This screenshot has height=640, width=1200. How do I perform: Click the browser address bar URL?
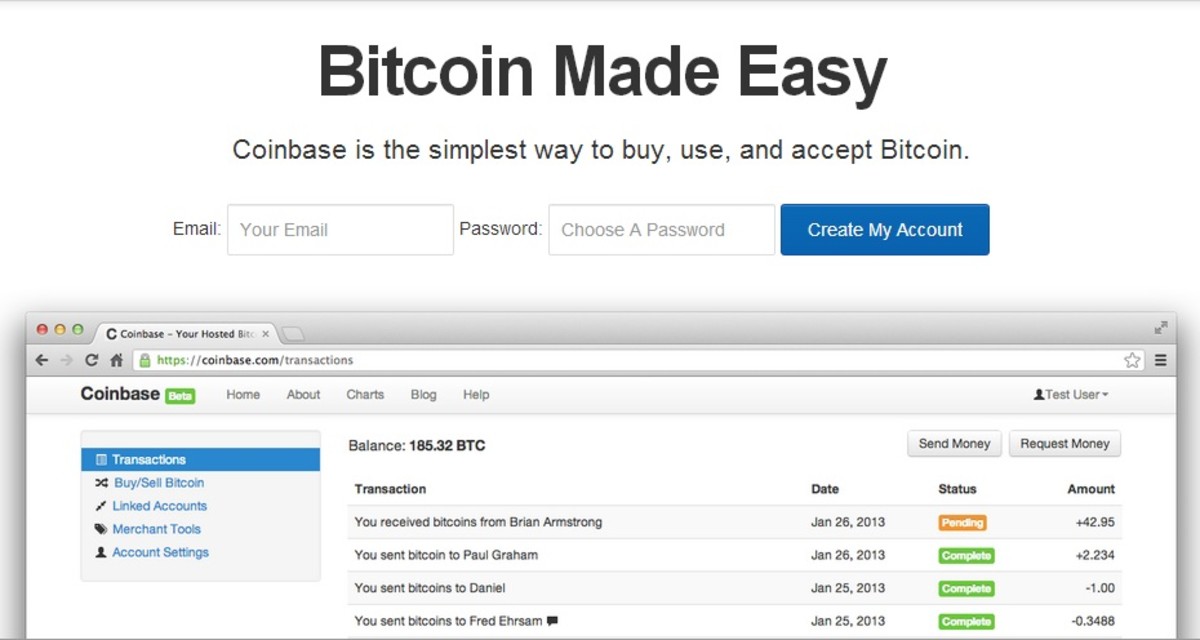coord(255,360)
